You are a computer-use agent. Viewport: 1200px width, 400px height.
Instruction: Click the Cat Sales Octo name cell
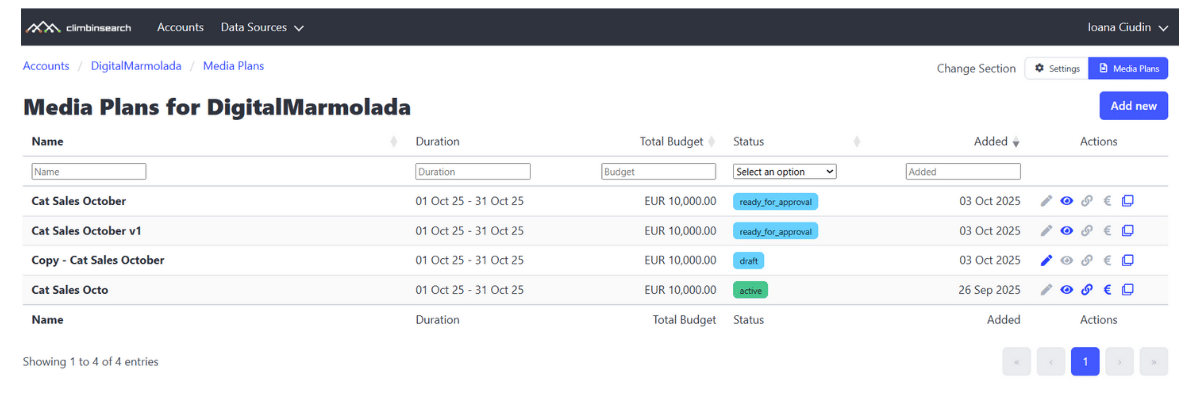pos(70,290)
